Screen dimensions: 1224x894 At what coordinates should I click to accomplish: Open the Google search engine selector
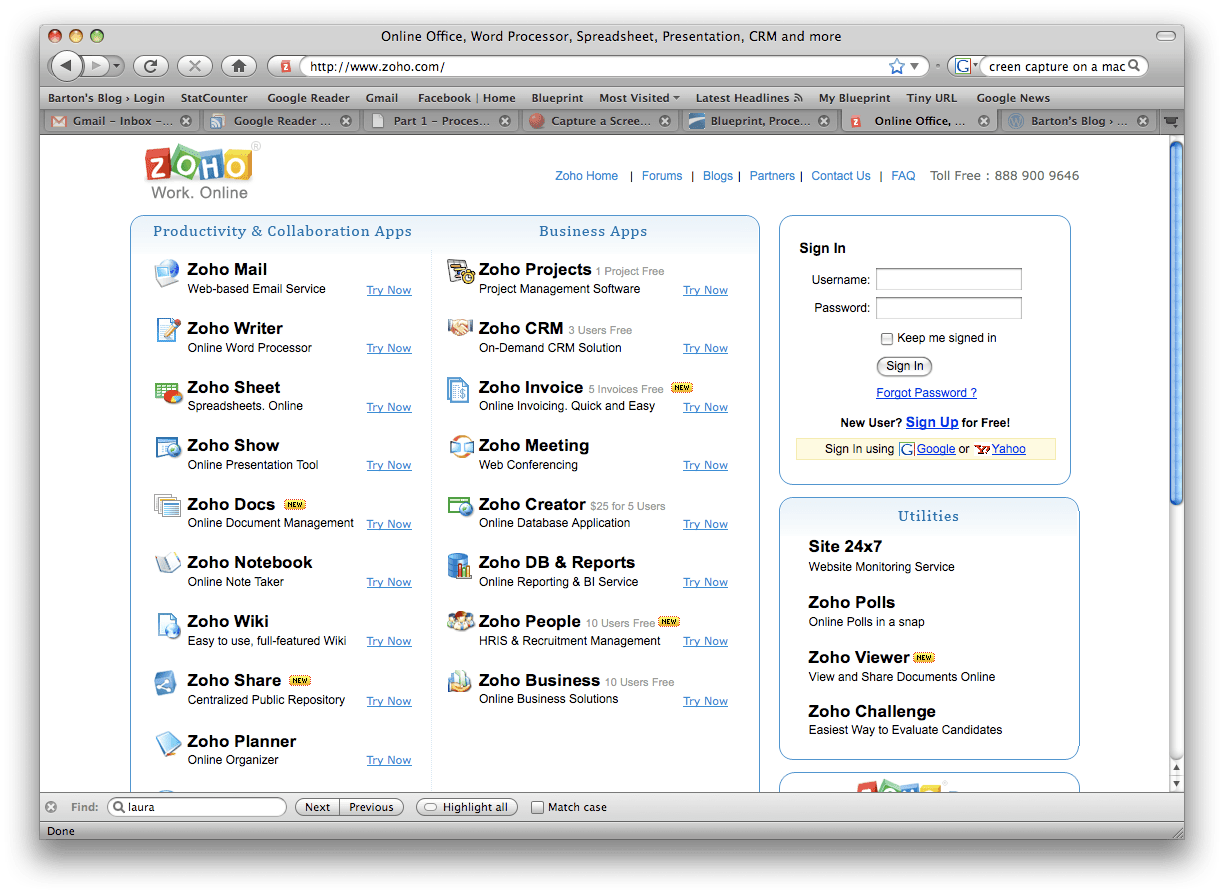click(x=964, y=66)
